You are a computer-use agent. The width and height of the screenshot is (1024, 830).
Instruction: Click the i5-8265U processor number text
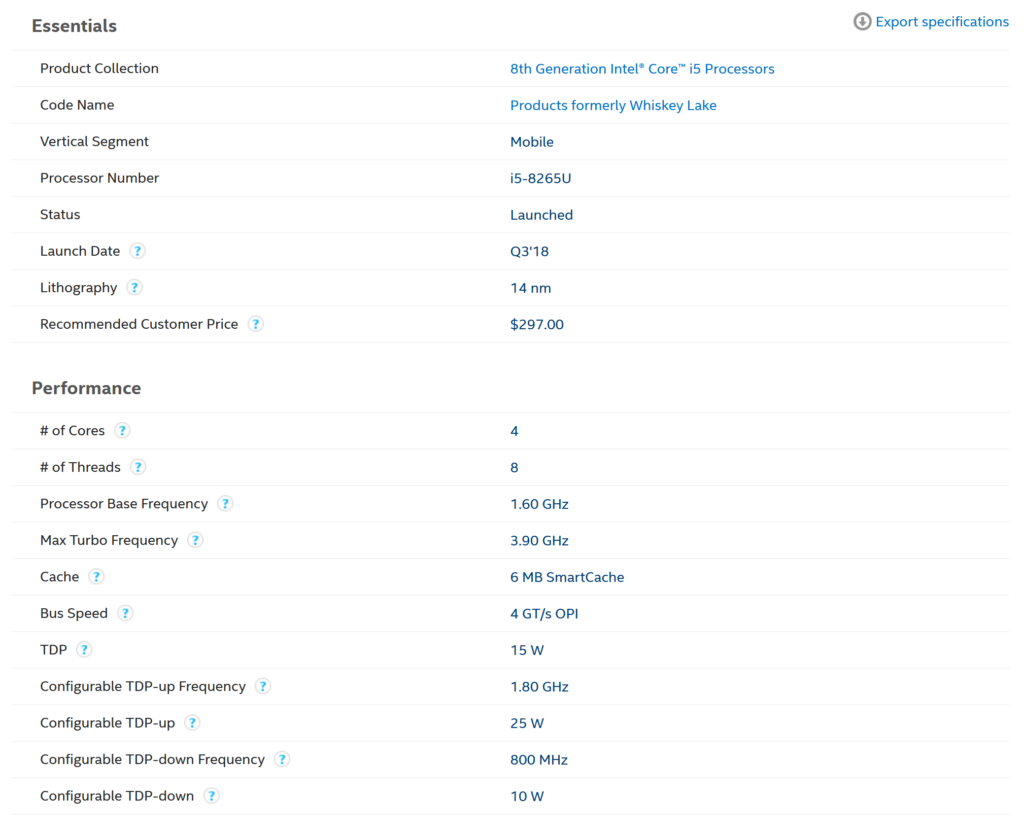coord(540,178)
